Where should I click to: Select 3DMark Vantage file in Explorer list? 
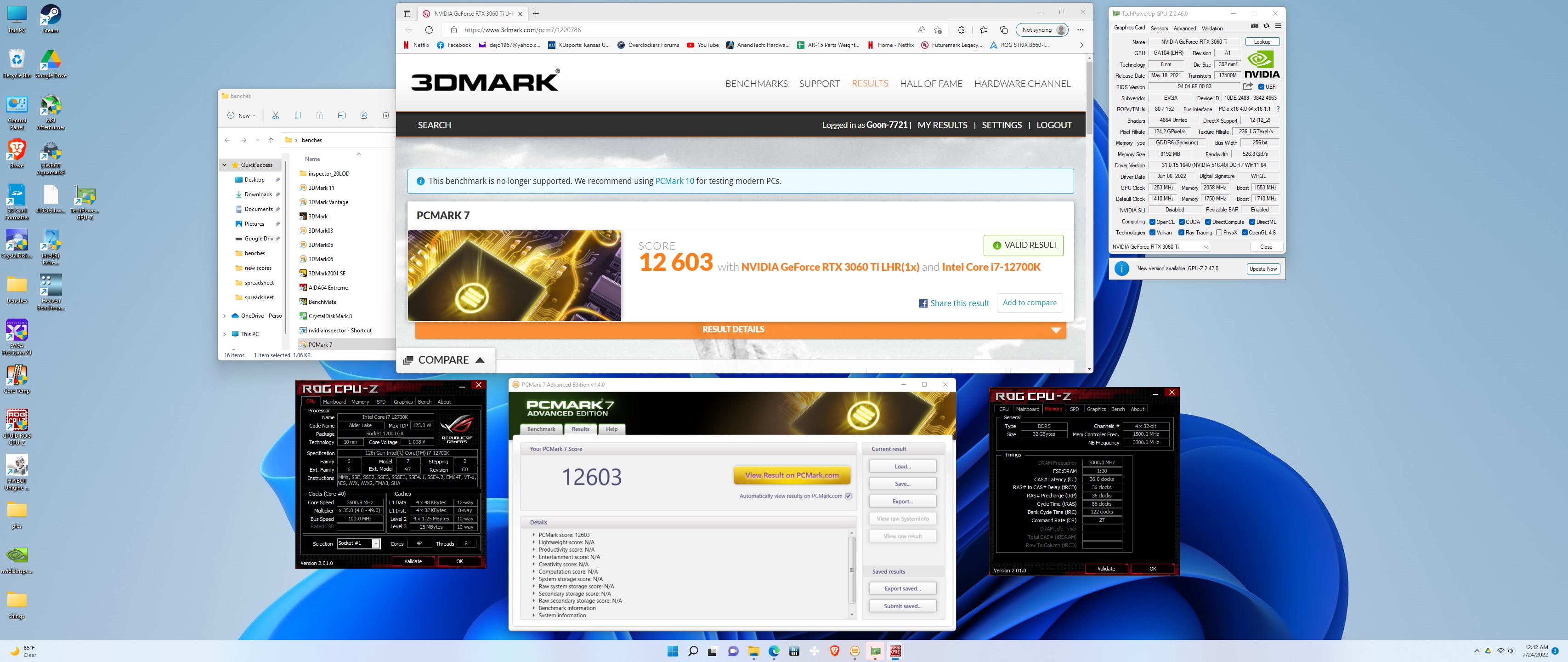point(328,202)
